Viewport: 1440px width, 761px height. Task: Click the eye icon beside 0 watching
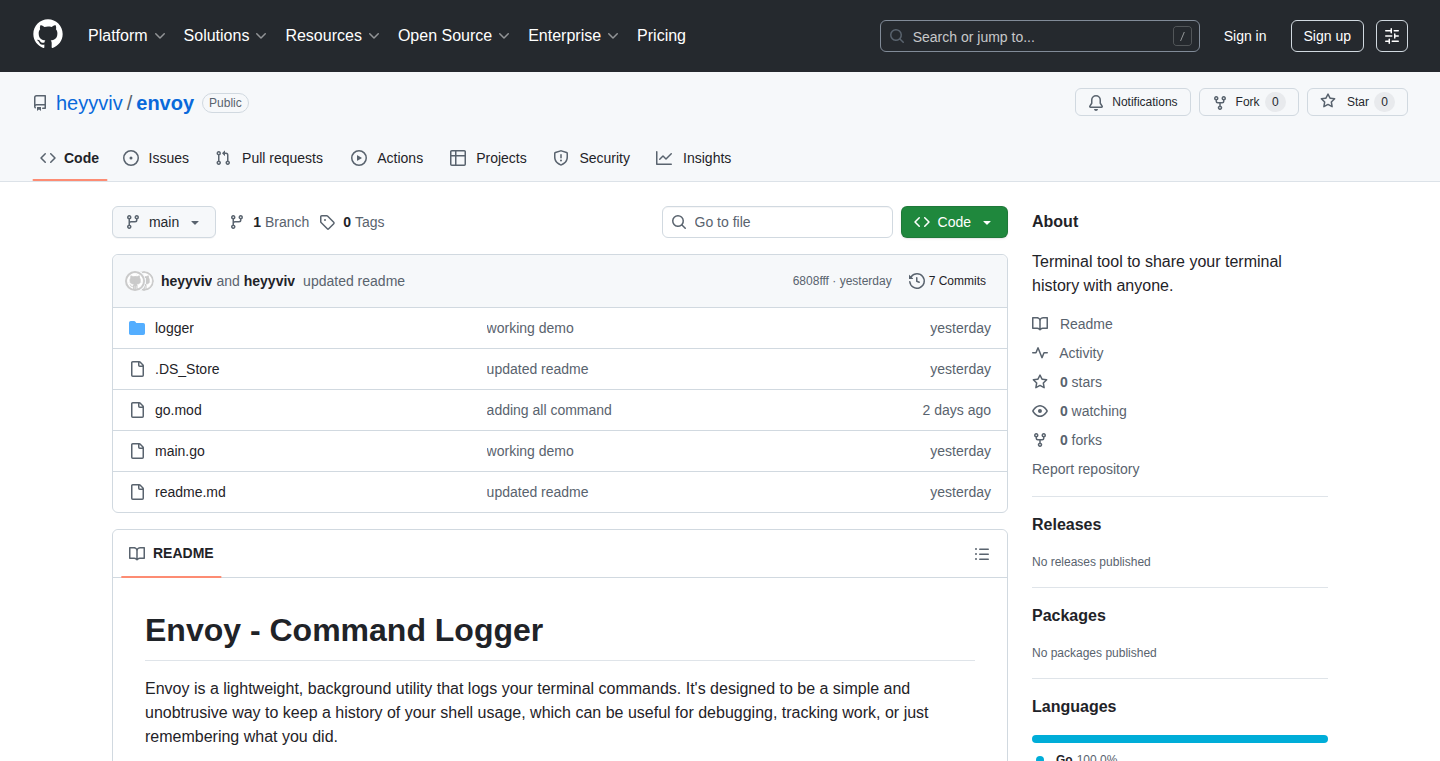[1040, 411]
